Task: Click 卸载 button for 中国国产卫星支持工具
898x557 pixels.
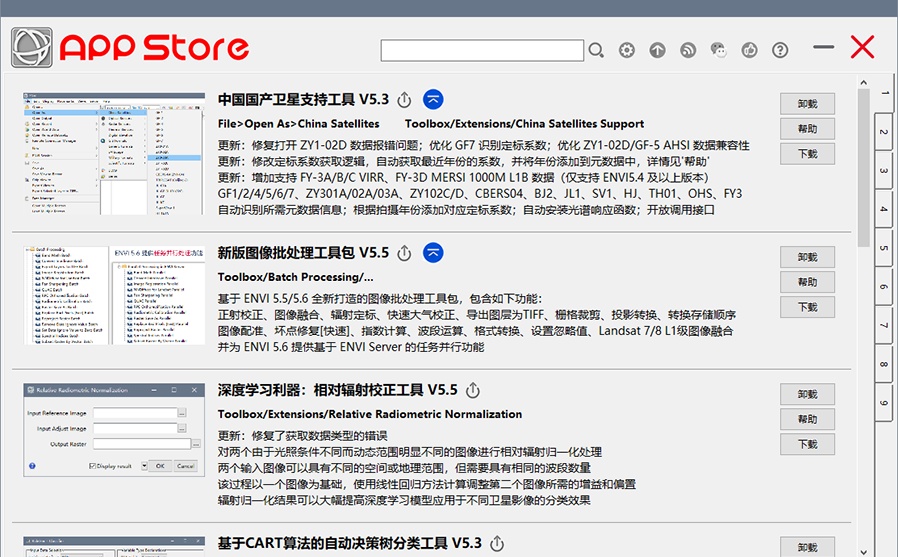Action: click(808, 104)
